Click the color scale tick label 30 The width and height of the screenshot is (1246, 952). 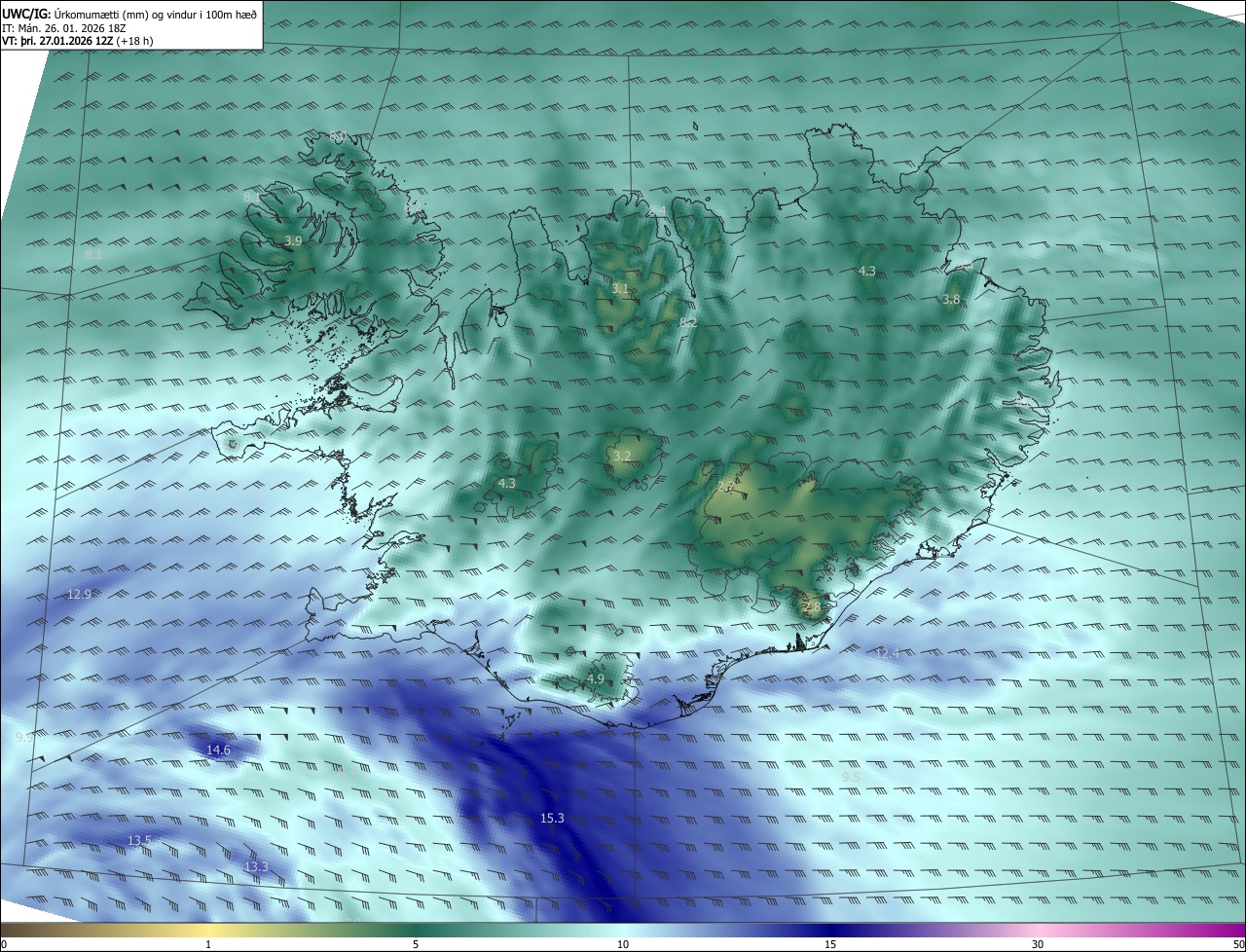(1038, 944)
